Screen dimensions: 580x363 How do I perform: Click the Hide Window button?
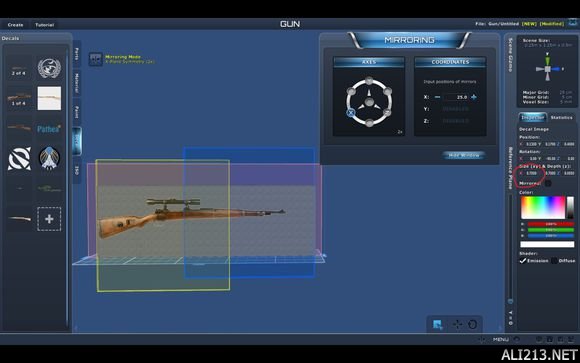point(463,155)
